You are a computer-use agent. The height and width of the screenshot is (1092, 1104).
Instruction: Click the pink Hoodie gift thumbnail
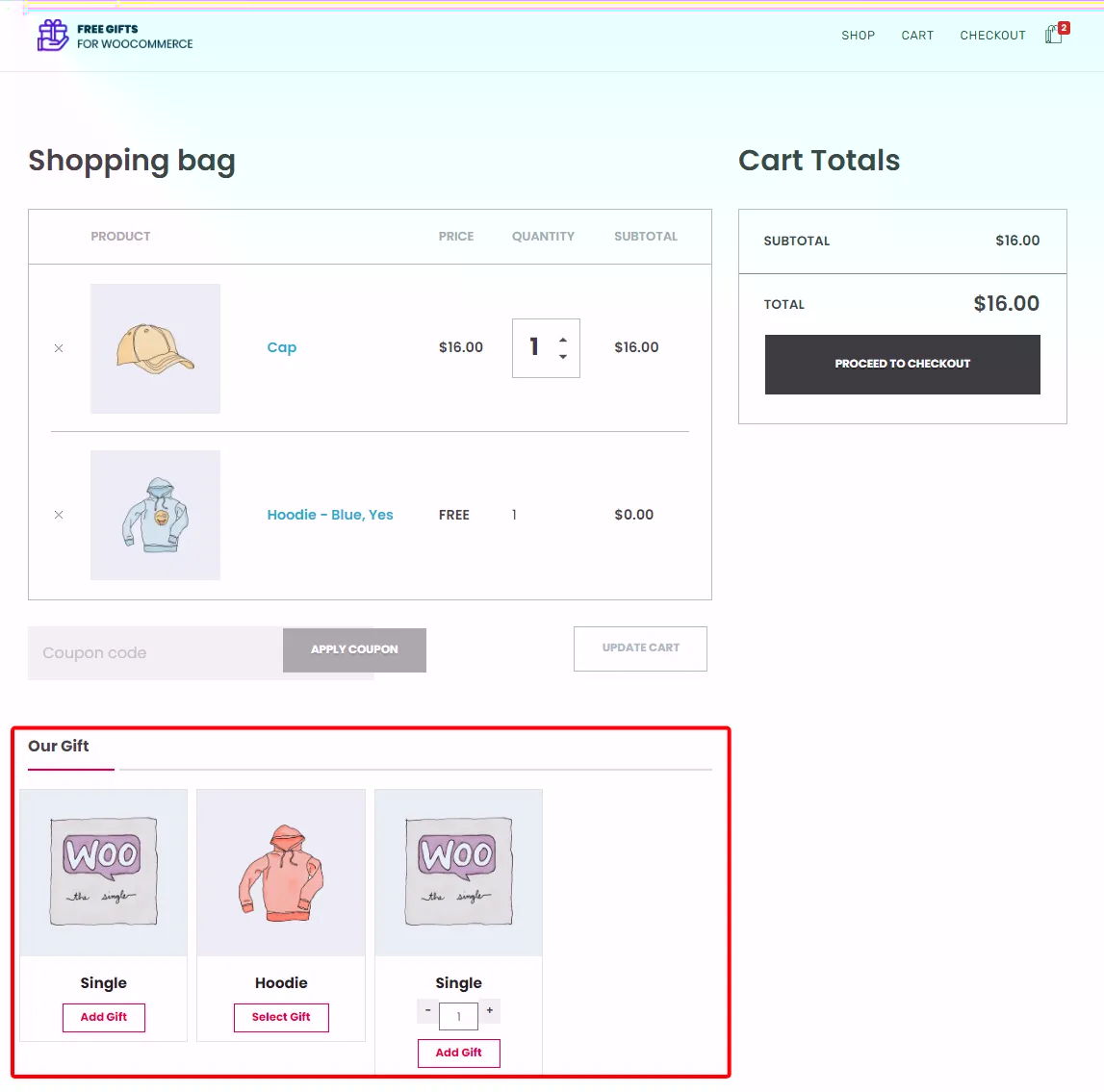[x=280, y=872]
